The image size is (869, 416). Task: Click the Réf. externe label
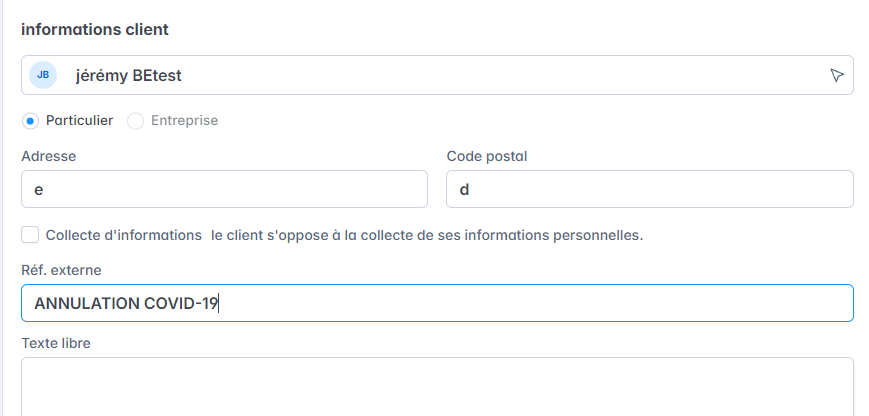click(62, 270)
